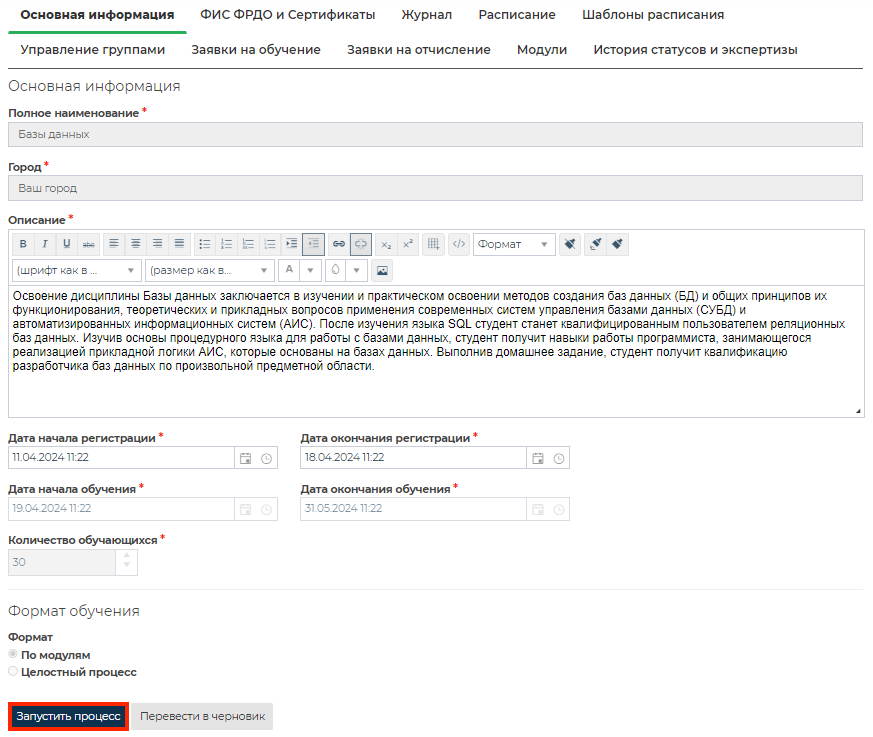Toggle bold formatting in description editor

click(23, 244)
